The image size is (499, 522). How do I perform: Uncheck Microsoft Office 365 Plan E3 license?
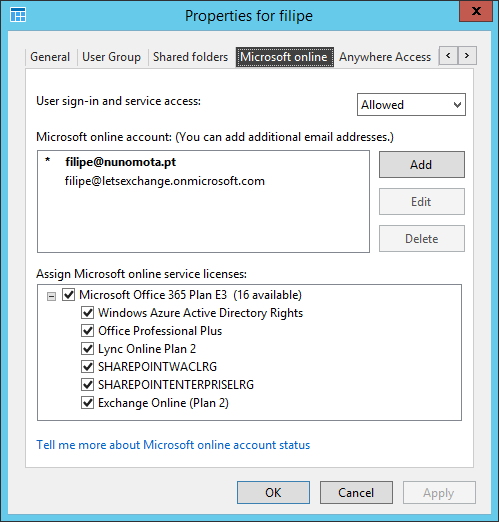point(69,295)
